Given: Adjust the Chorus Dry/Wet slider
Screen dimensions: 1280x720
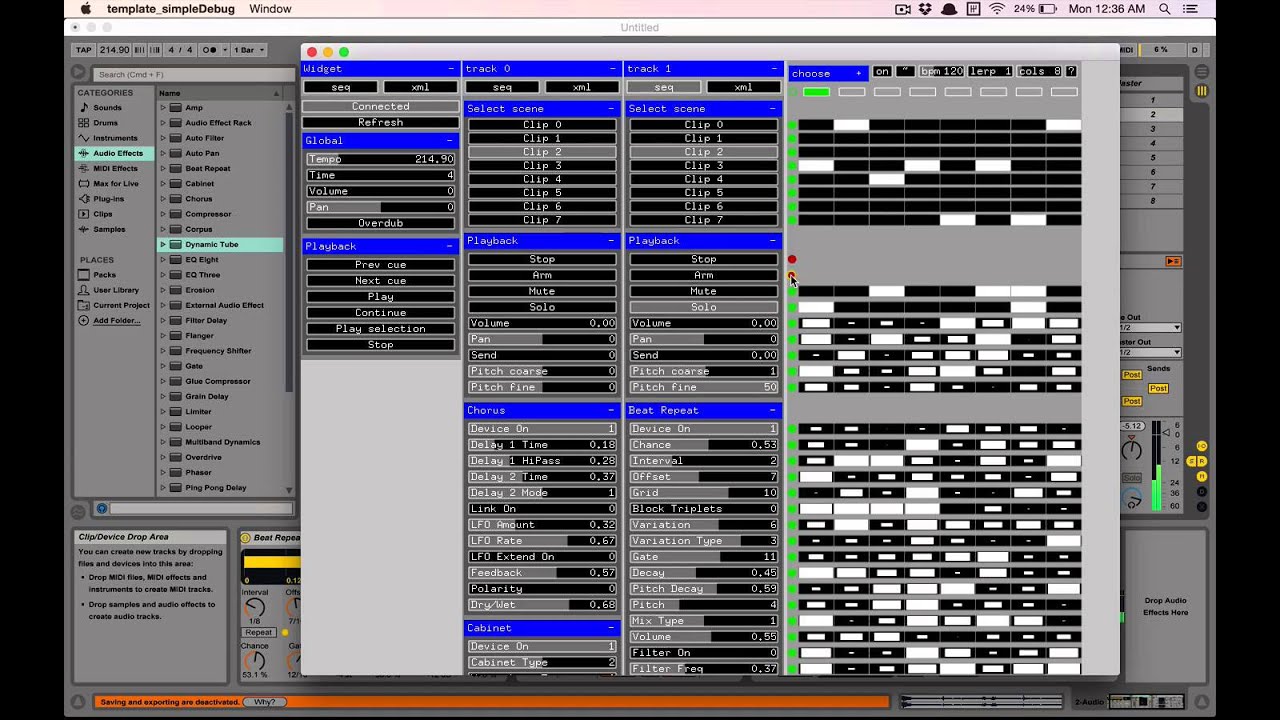Looking at the screenshot, I should [542, 605].
